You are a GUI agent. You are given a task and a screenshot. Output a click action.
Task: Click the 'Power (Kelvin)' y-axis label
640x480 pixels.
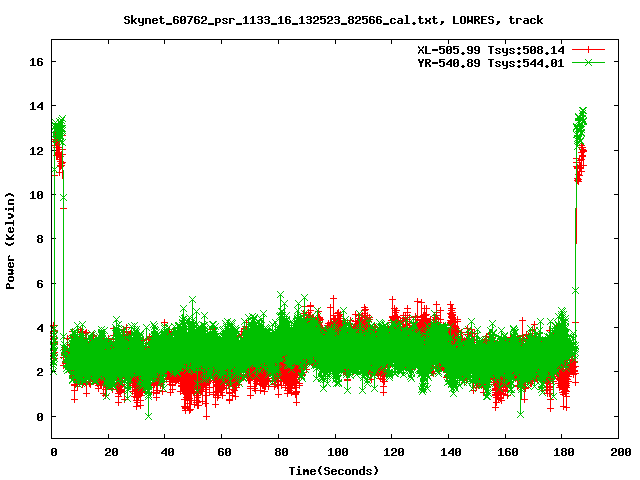(x=10, y=241)
